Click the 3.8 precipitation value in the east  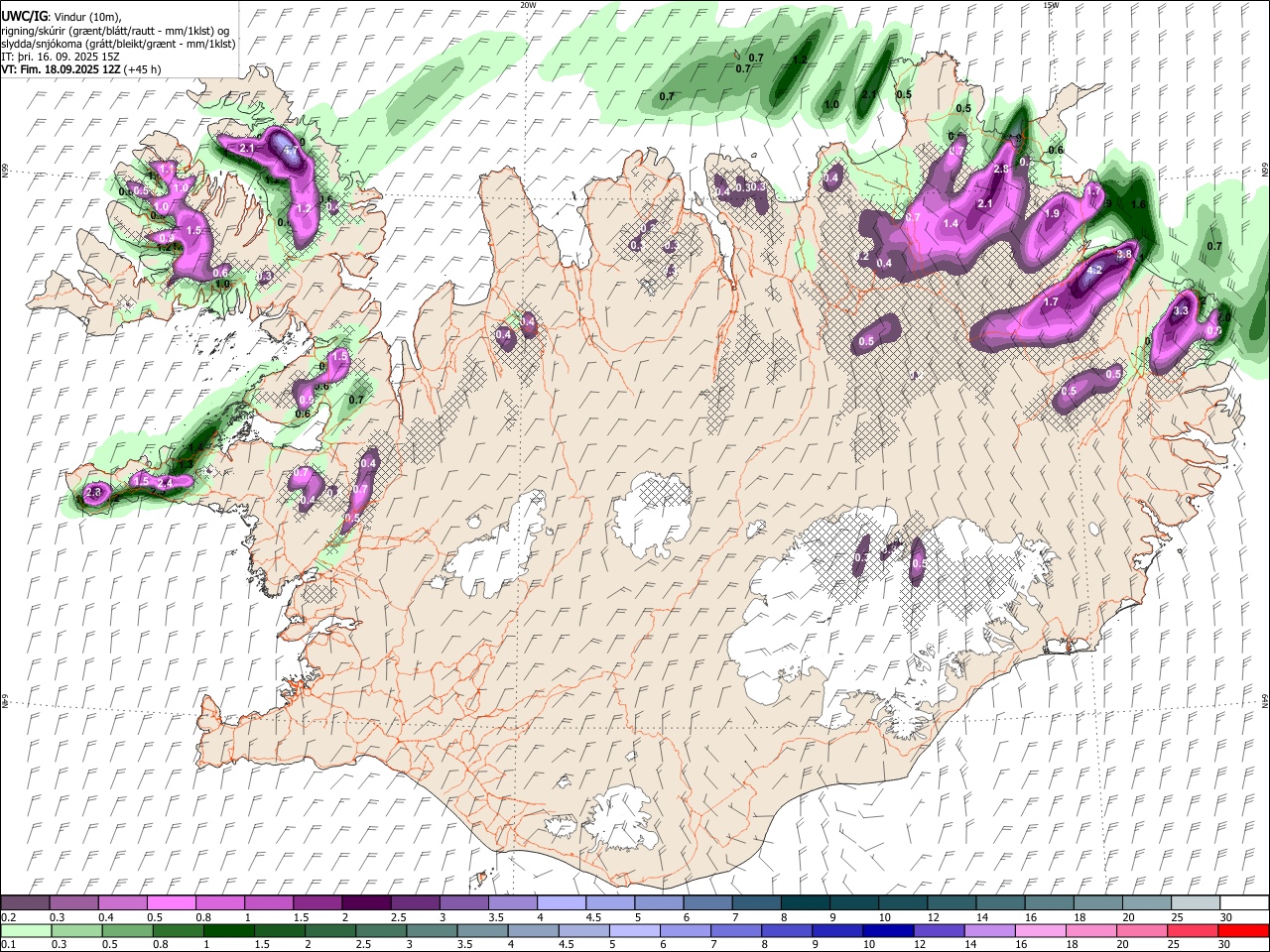(x=1124, y=255)
